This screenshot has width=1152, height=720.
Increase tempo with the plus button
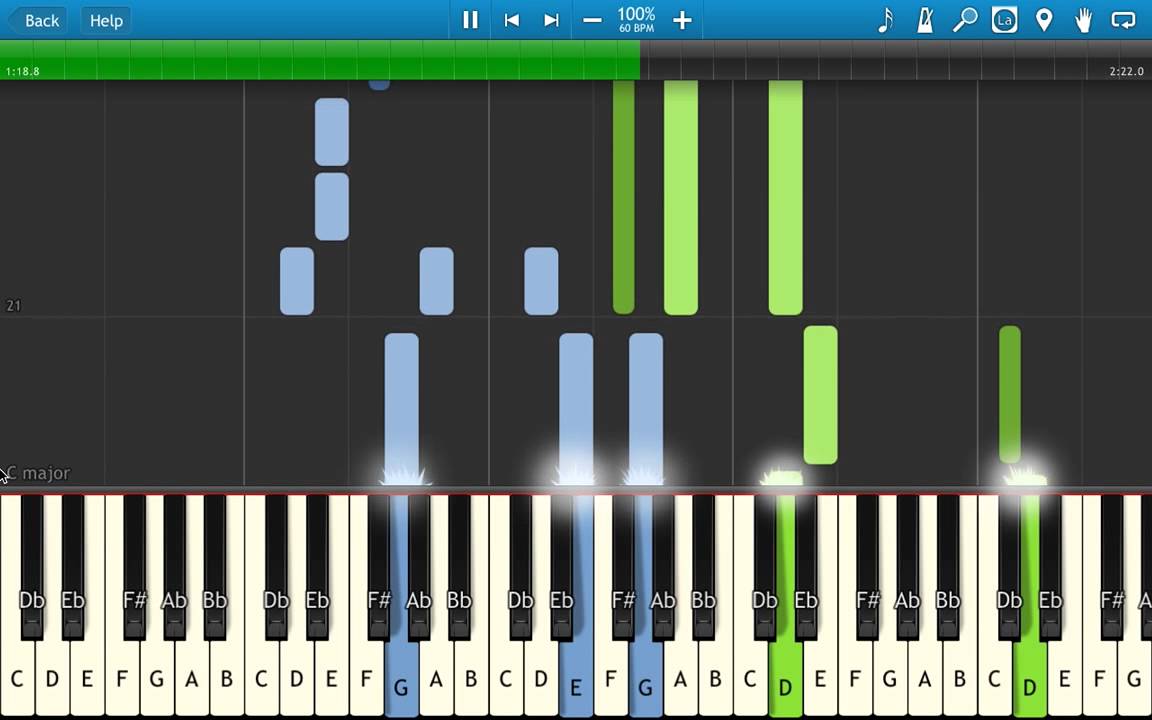click(682, 20)
